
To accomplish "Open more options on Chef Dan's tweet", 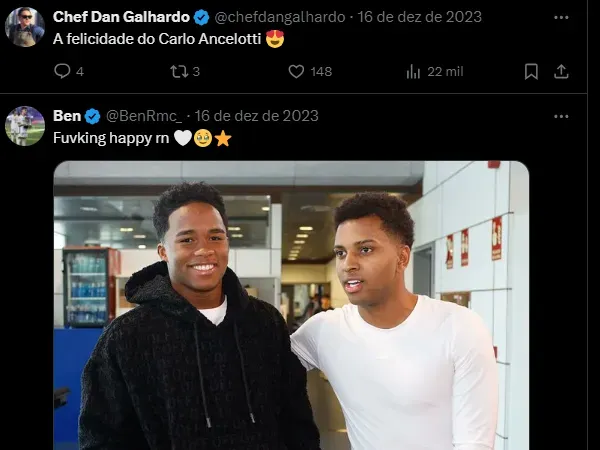I will pos(561,17).
